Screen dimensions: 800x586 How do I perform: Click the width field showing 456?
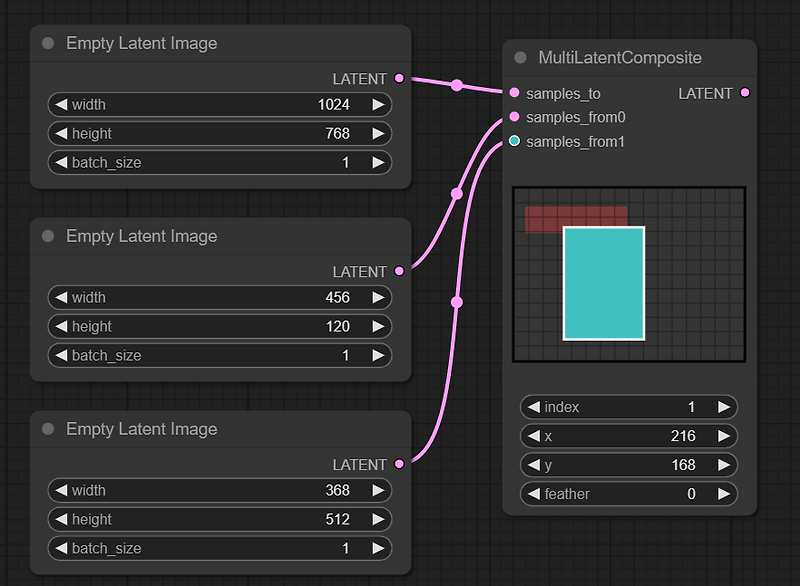pyautogui.click(x=219, y=297)
